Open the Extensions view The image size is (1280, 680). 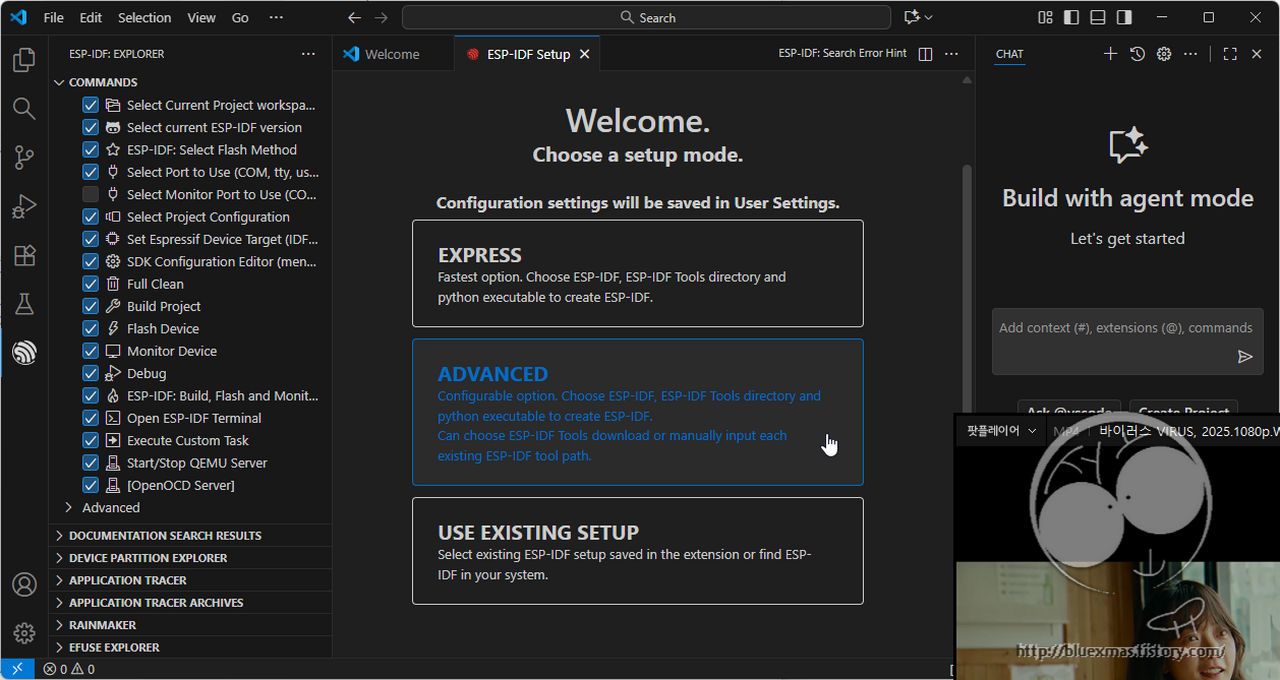[x=24, y=255]
